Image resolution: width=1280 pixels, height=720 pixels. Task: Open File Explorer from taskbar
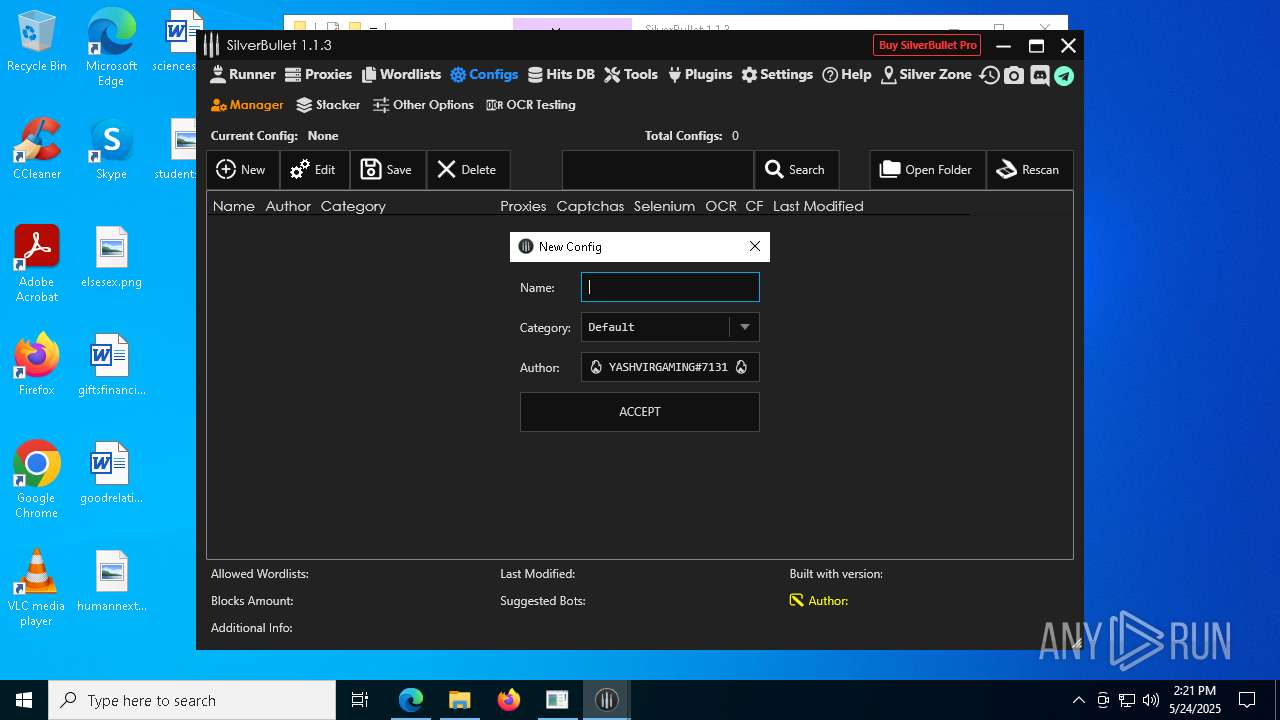459,700
